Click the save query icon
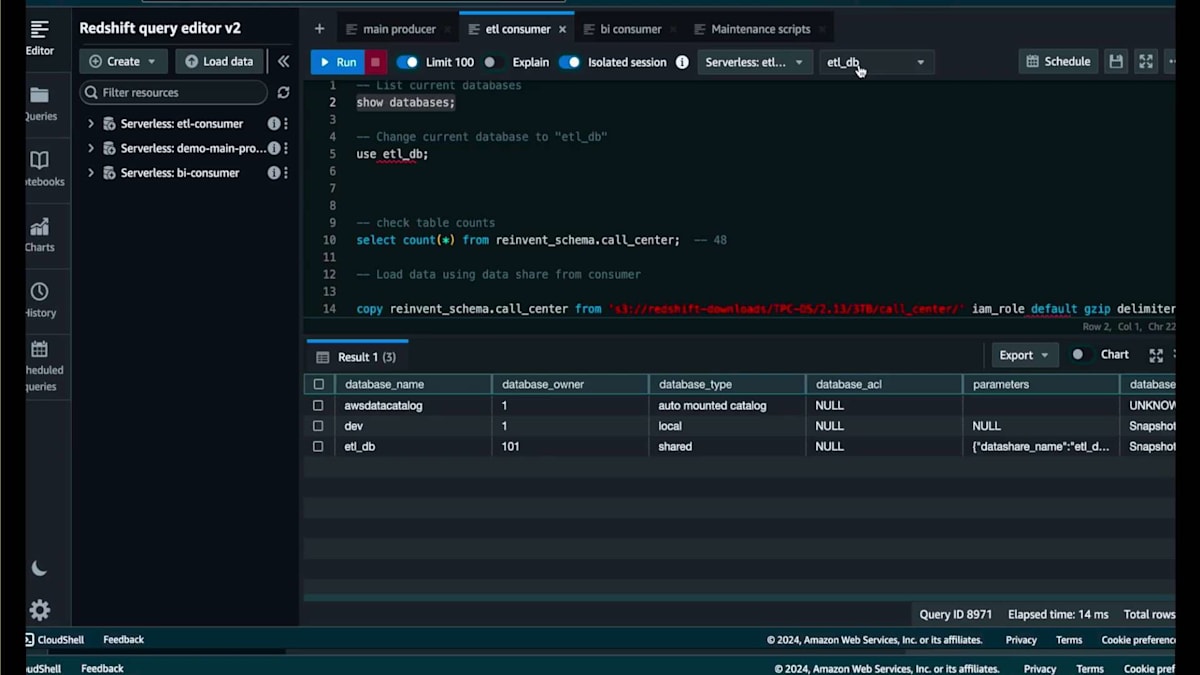This screenshot has height=675, width=1200. [1116, 62]
